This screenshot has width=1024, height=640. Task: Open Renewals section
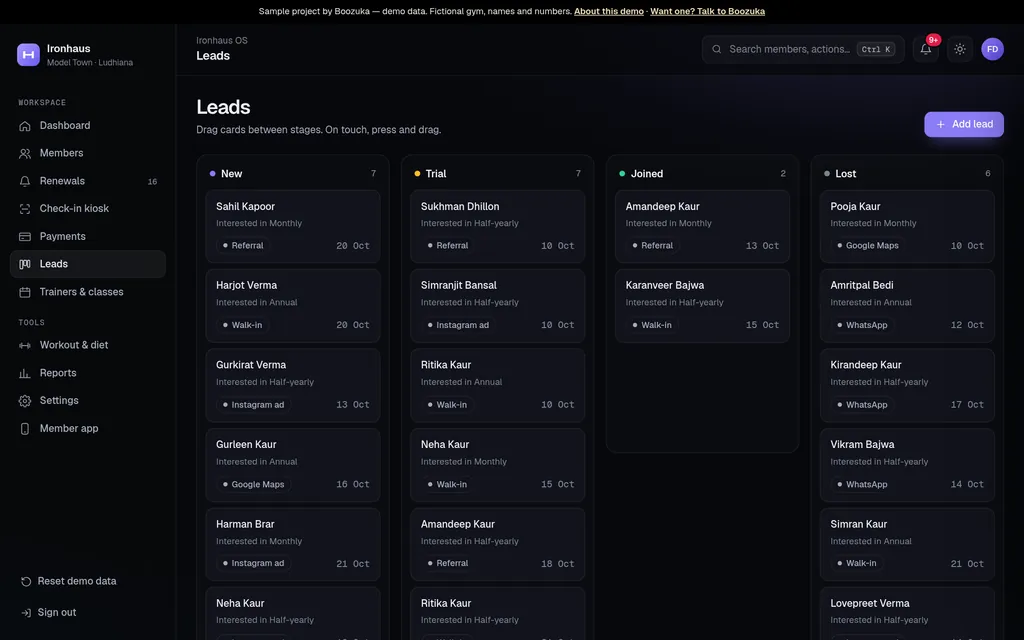click(x=88, y=181)
